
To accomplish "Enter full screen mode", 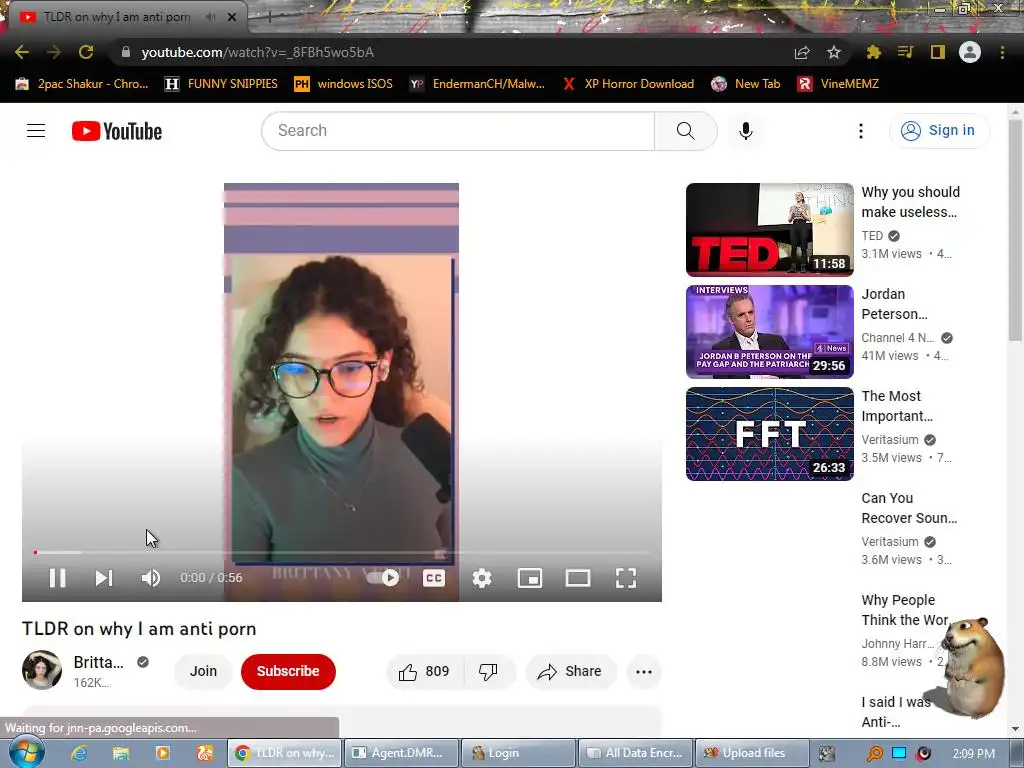I will 626,578.
